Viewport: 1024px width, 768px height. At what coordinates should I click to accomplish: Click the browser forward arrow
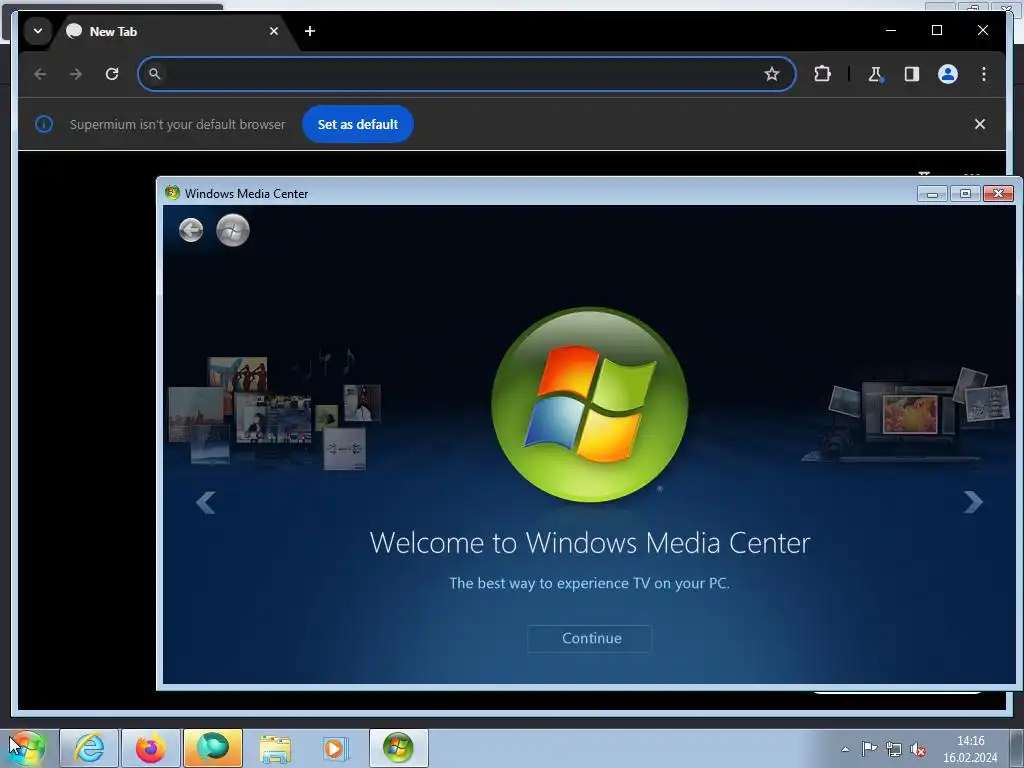click(76, 74)
